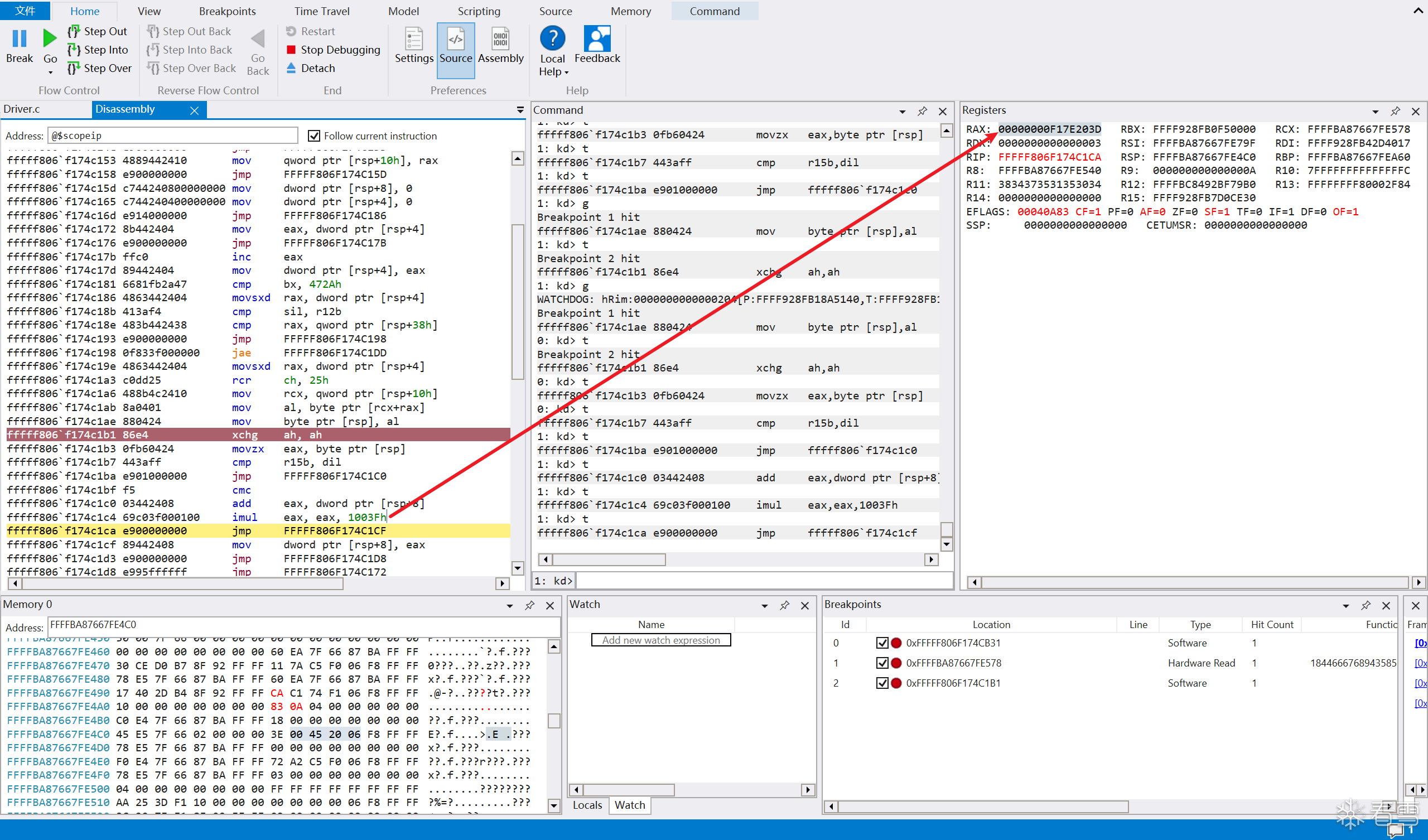
Task: Click the red Stop Debugging icon
Action: [x=291, y=50]
